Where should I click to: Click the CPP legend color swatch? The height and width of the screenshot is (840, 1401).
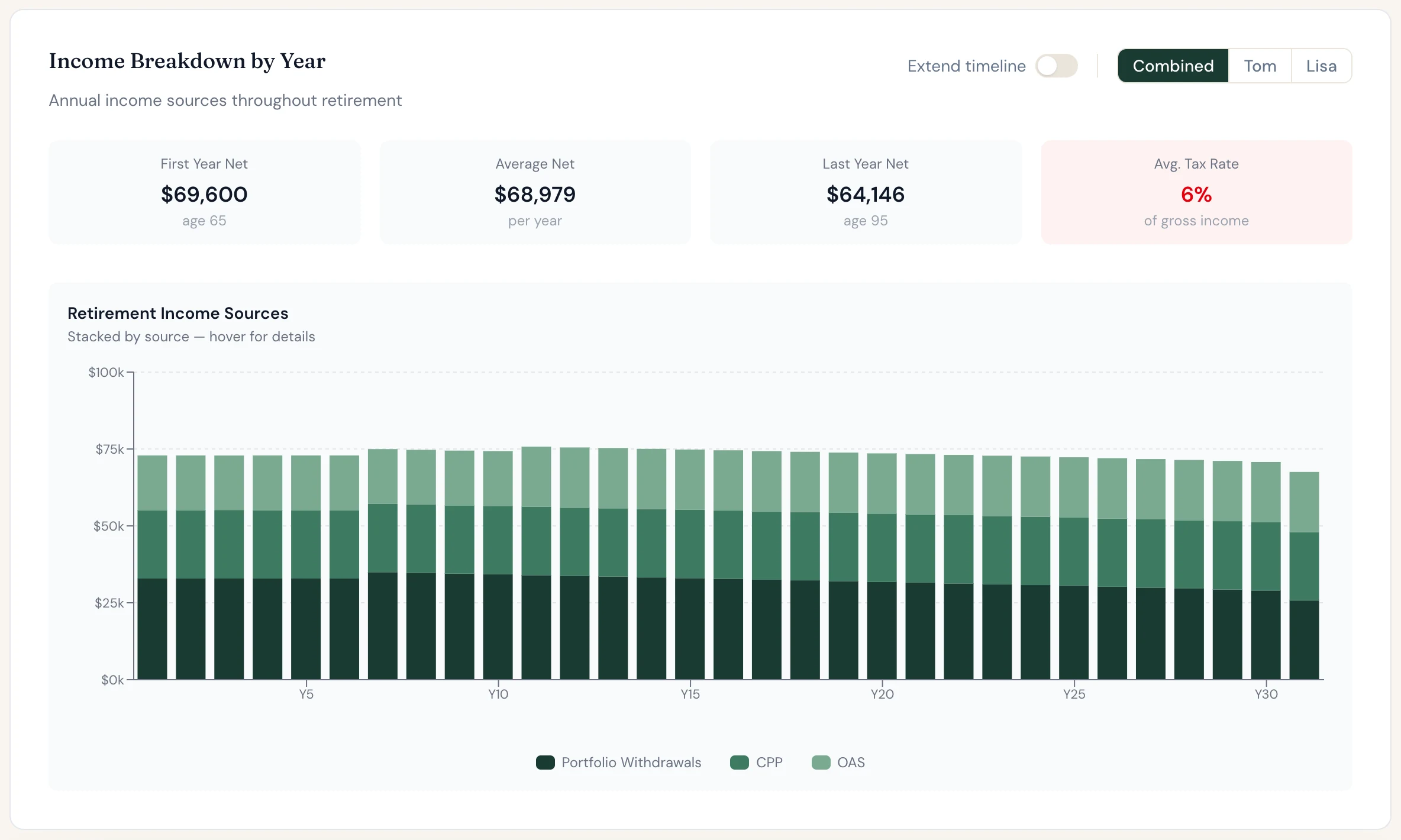(x=740, y=763)
